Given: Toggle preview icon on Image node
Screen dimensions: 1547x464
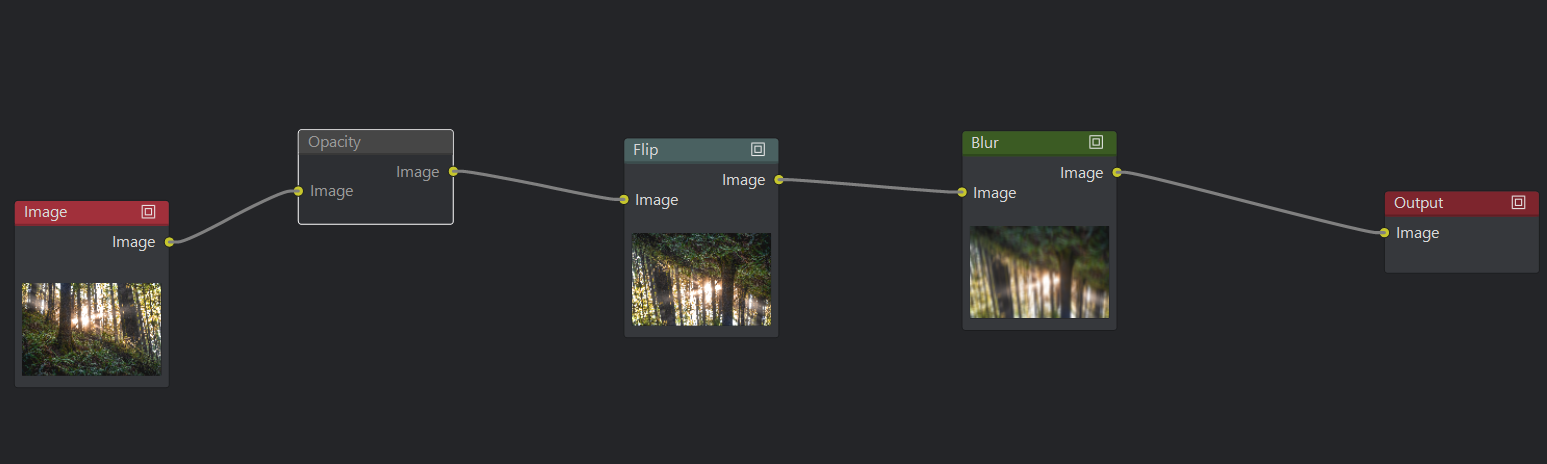Looking at the screenshot, I should pyautogui.click(x=148, y=212).
